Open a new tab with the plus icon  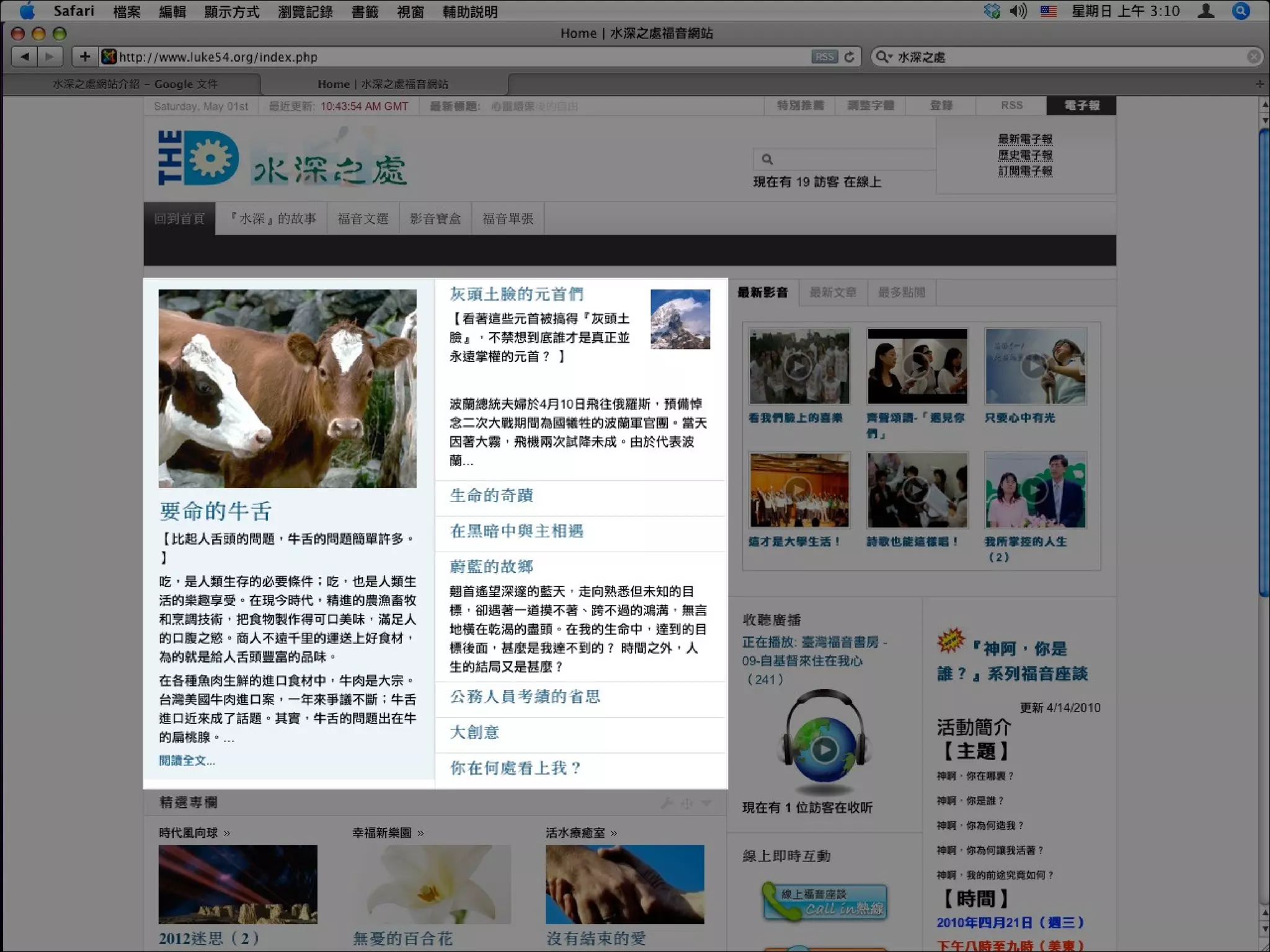1259,84
